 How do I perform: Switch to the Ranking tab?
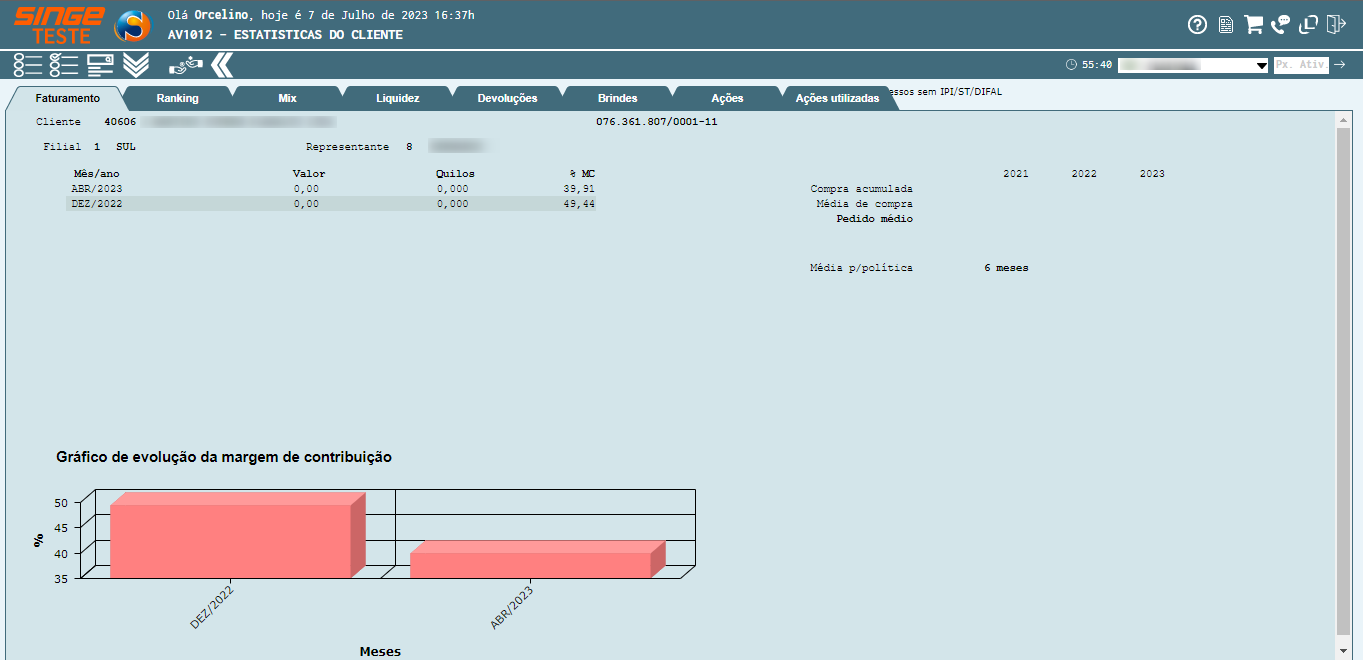pos(177,98)
